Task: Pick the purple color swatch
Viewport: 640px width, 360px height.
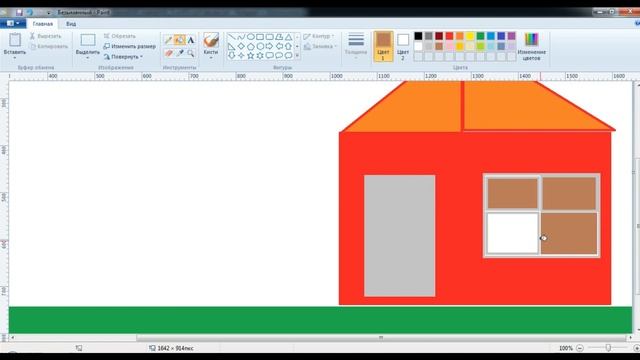Action: pyautogui.click(x=511, y=36)
